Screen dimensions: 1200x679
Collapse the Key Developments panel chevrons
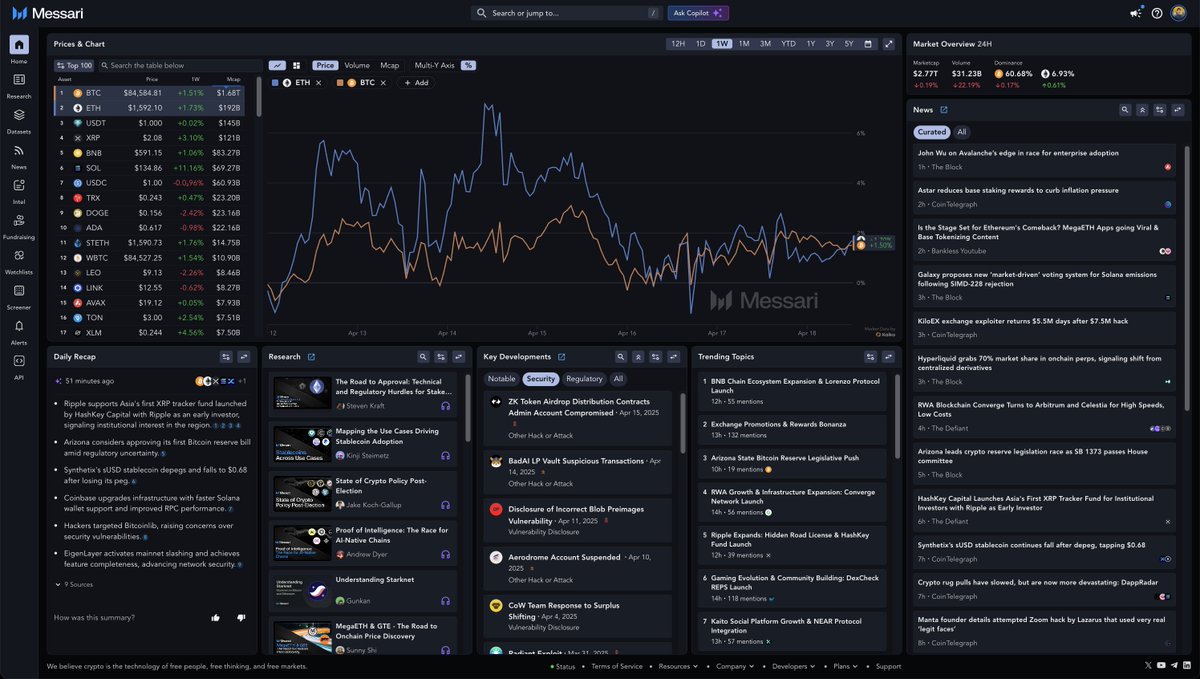click(x=638, y=357)
